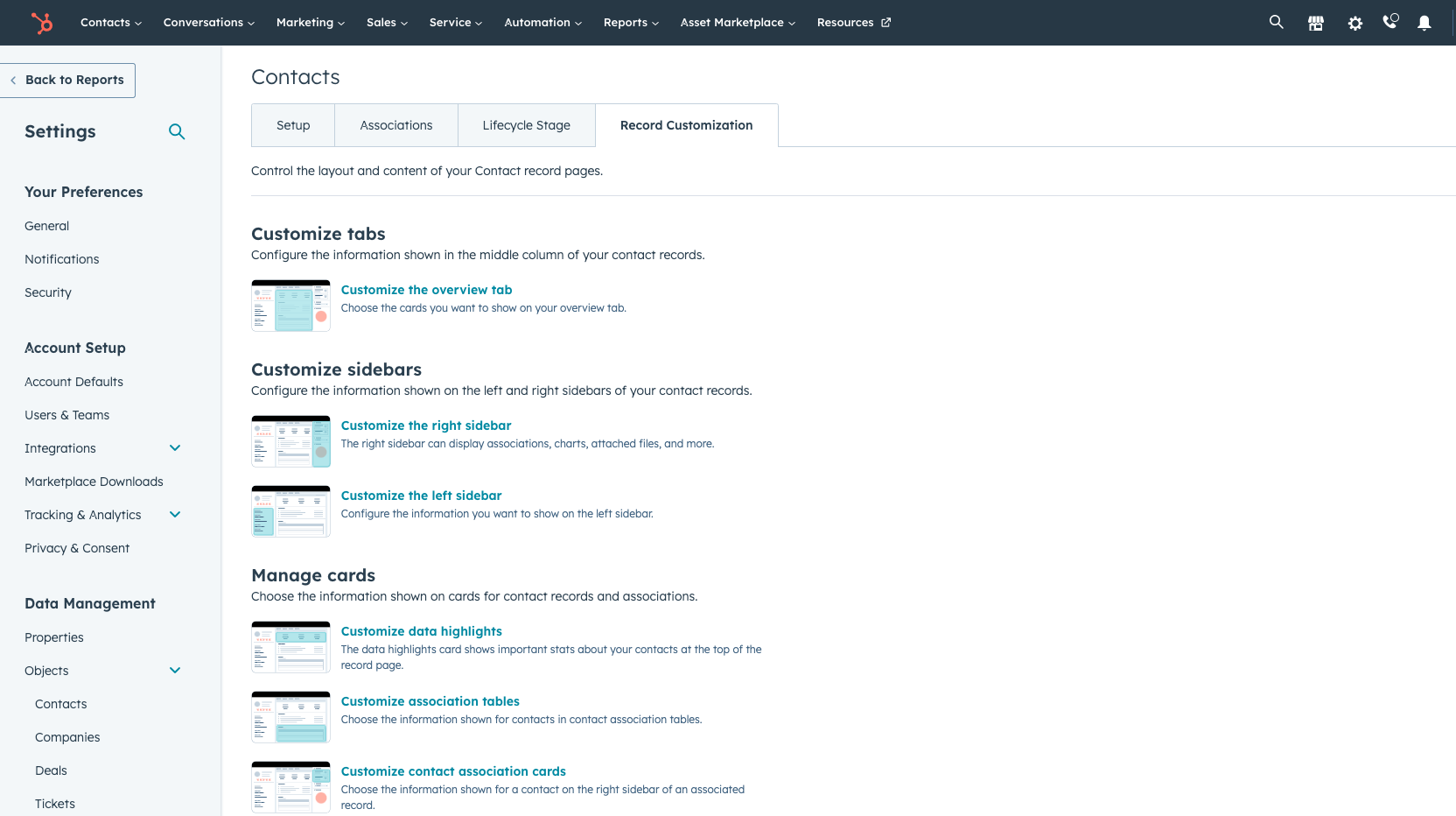Image resolution: width=1456 pixels, height=816 pixels.
Task: Open Marketplace Downloads settings
Action: [x=94, y=482]
